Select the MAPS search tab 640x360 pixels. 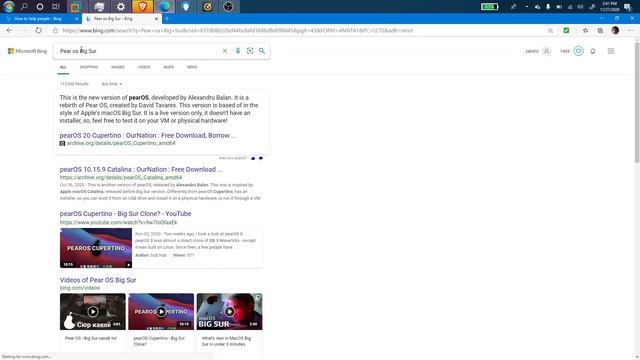pos(169,67)
